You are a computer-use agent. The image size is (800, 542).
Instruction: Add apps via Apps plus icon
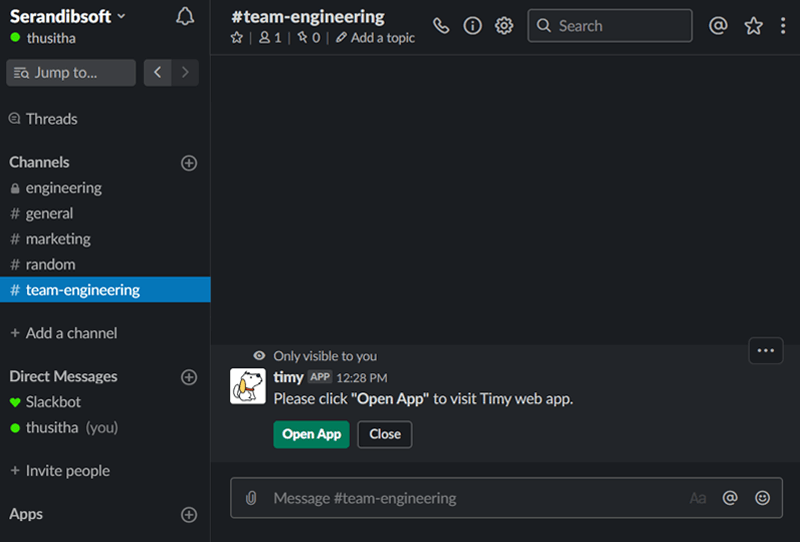coord(189,514)
